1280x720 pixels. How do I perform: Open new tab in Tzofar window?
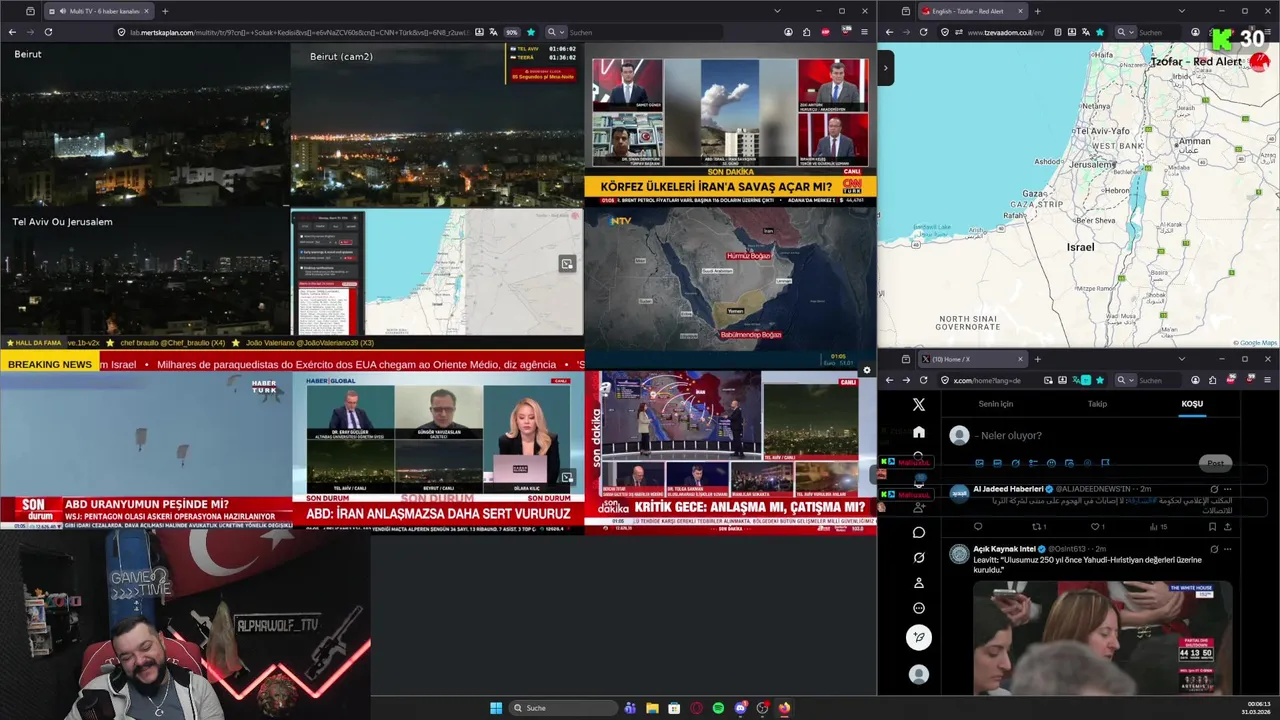(x=1037, y=11)
